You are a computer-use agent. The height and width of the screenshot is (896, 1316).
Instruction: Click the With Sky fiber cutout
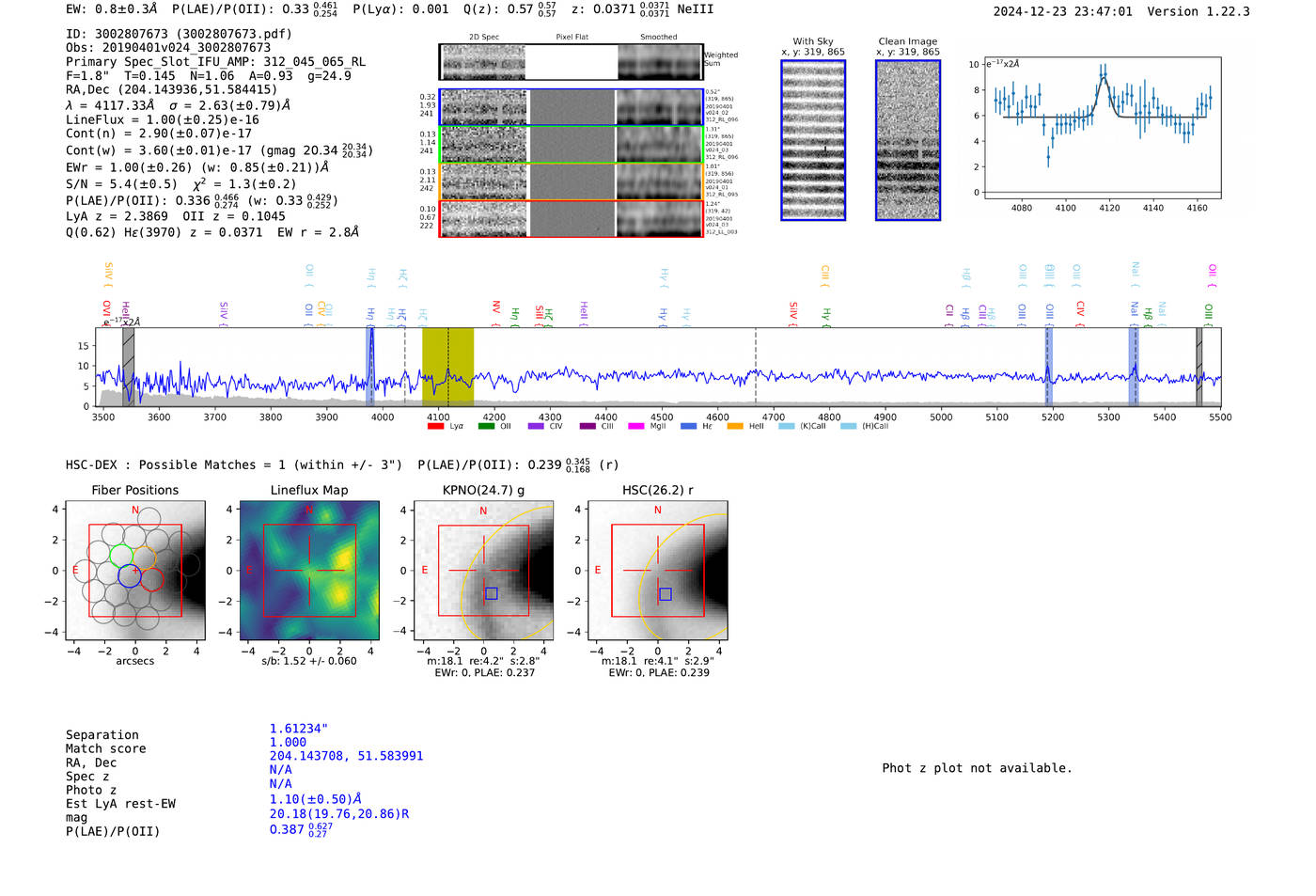pos(813,140)
